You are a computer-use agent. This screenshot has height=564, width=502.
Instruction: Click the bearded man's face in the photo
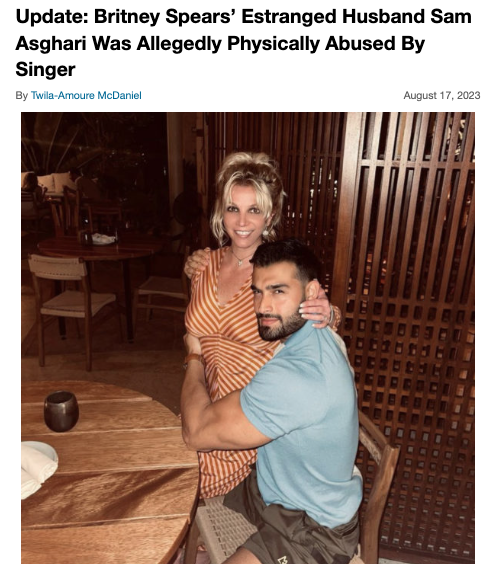coord(277,308)
